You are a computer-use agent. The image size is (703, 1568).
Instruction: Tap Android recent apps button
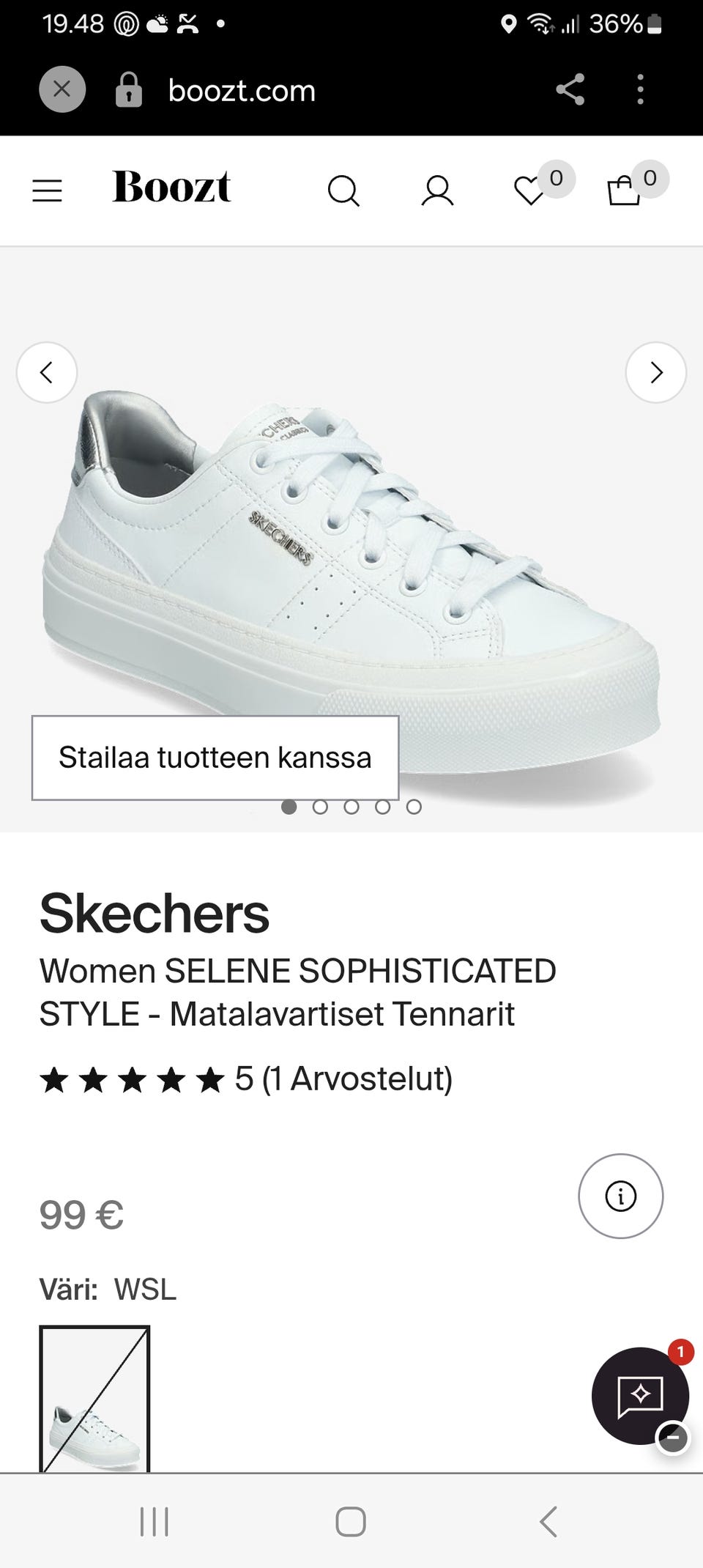(154, 1522)
